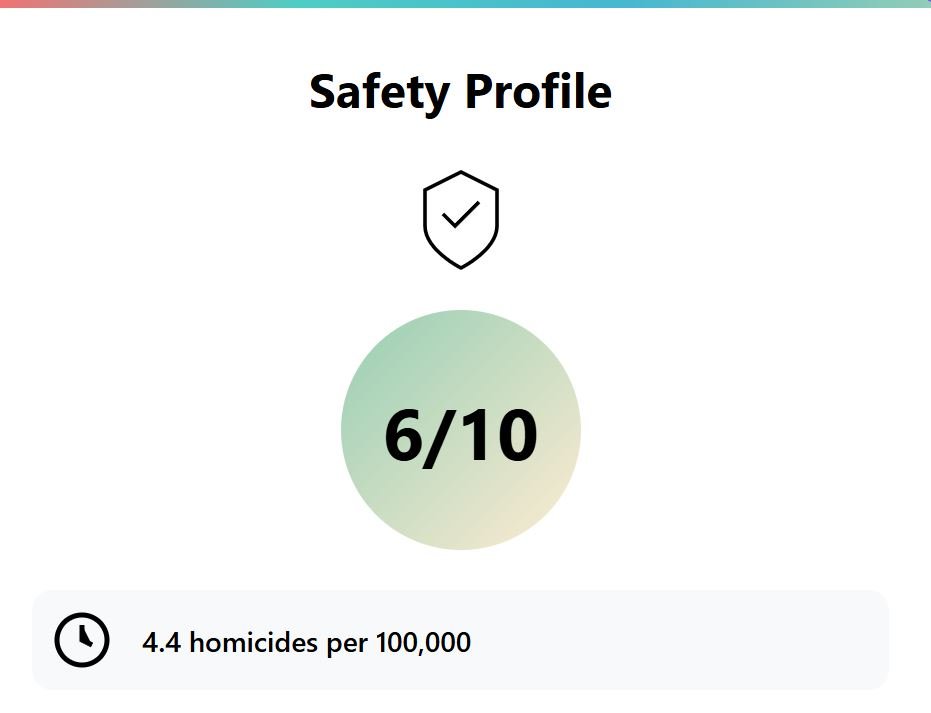Click the bottom tip of the shield

click(461, 265)
